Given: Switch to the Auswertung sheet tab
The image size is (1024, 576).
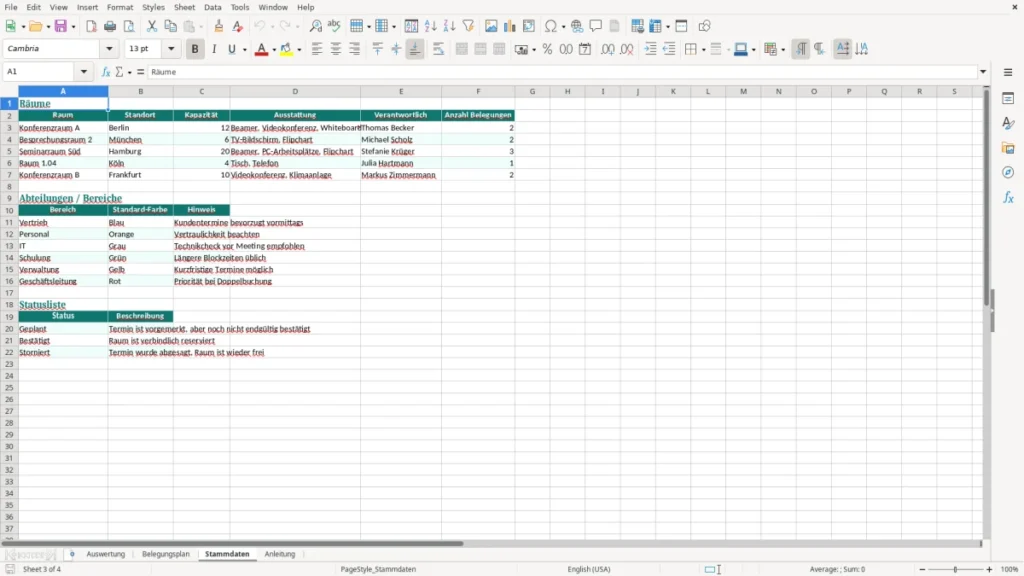Looking at the screenshot, I should pyautogui.click(x=105, y=554).
